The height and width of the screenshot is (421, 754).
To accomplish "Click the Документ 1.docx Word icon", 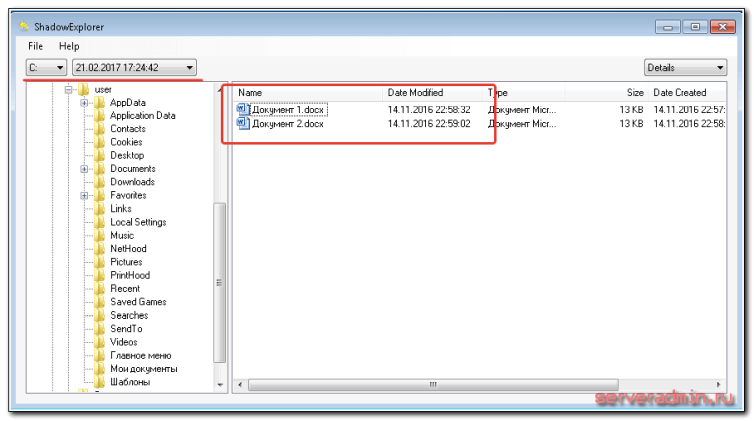I will click(x=243, y=110).
